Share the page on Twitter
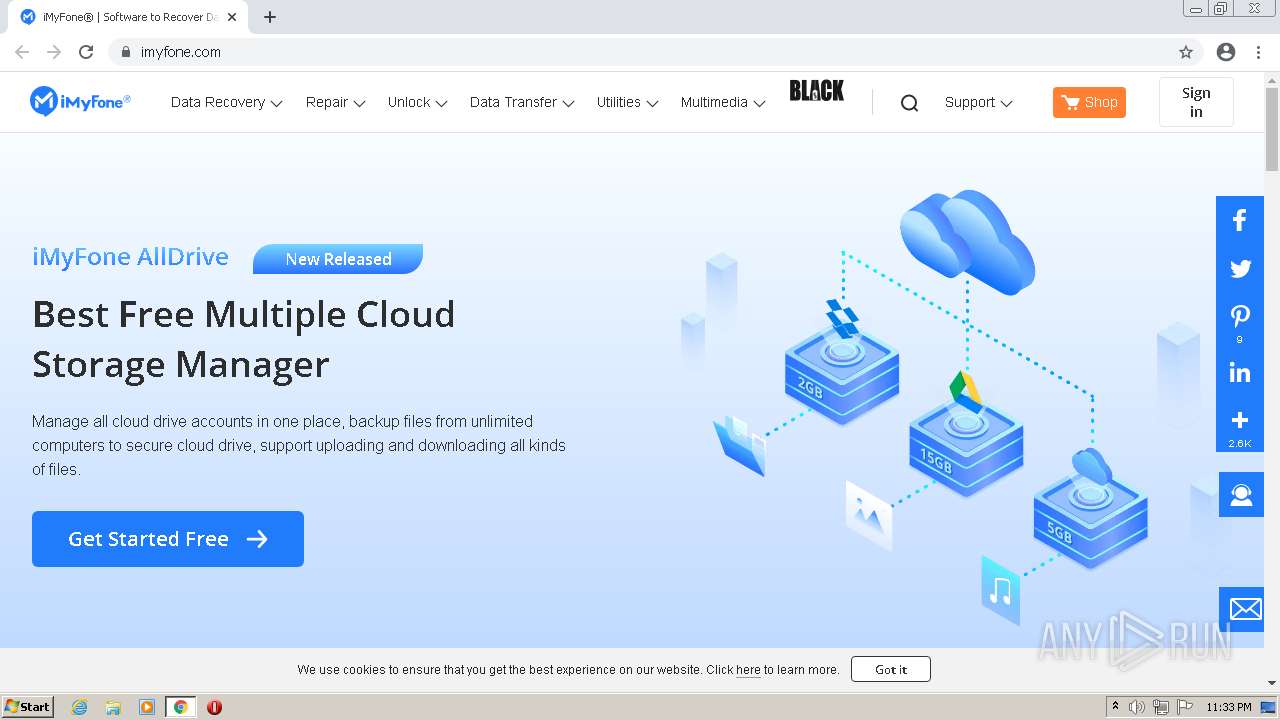1280x720 pixels. [1240, 269]
